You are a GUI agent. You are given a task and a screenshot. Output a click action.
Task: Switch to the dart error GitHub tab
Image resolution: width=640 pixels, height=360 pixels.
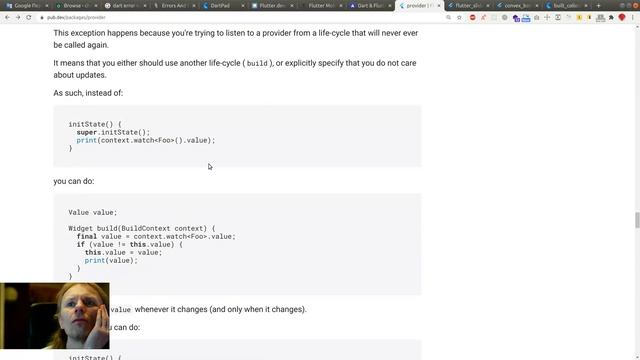pyautogui.click(x=124, y=6)
